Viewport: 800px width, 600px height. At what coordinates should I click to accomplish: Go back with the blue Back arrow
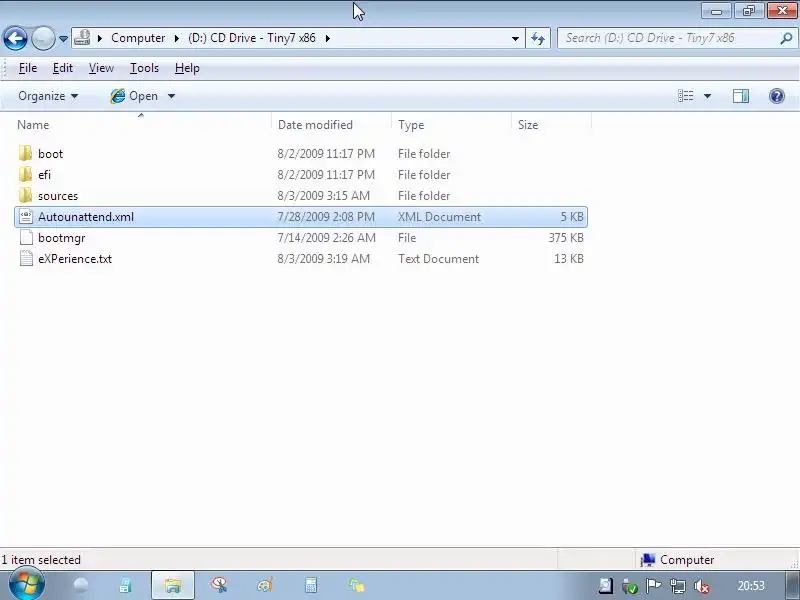15,38
